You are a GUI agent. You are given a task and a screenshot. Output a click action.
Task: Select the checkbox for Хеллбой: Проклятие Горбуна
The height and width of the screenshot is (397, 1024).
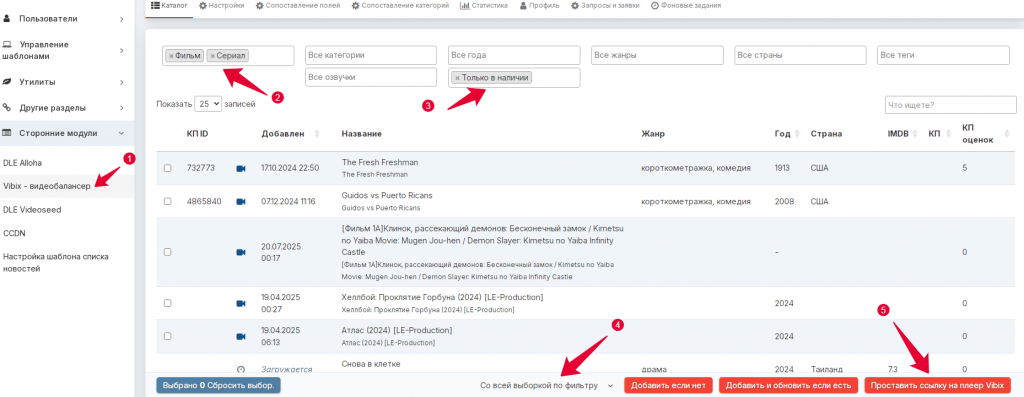(168, 303)
